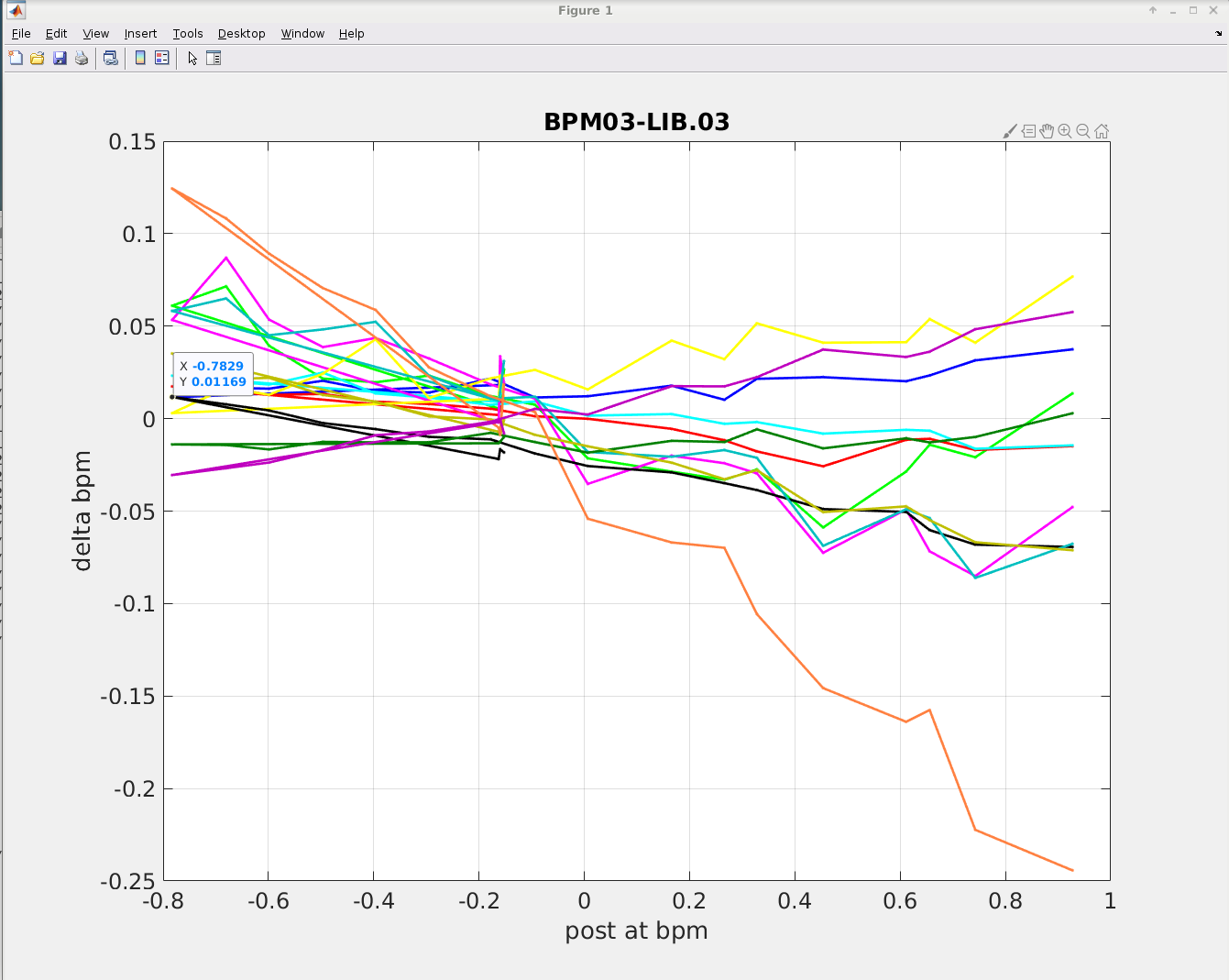Click the data tip showing X -0.7829
The image size is (1229, 980).
(213, 374)
